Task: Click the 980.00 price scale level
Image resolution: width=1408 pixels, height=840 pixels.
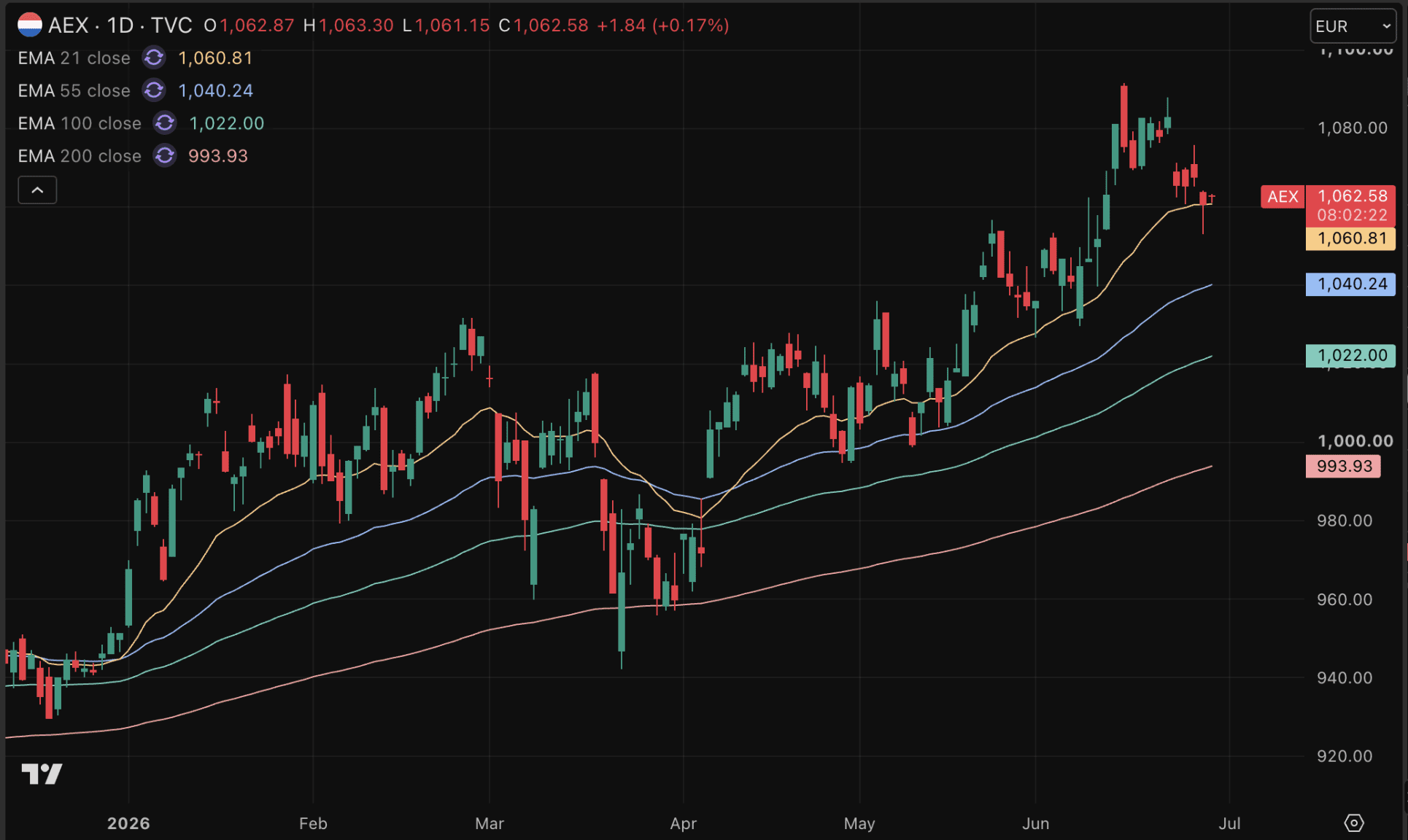Action: [x=1345, y=521]
